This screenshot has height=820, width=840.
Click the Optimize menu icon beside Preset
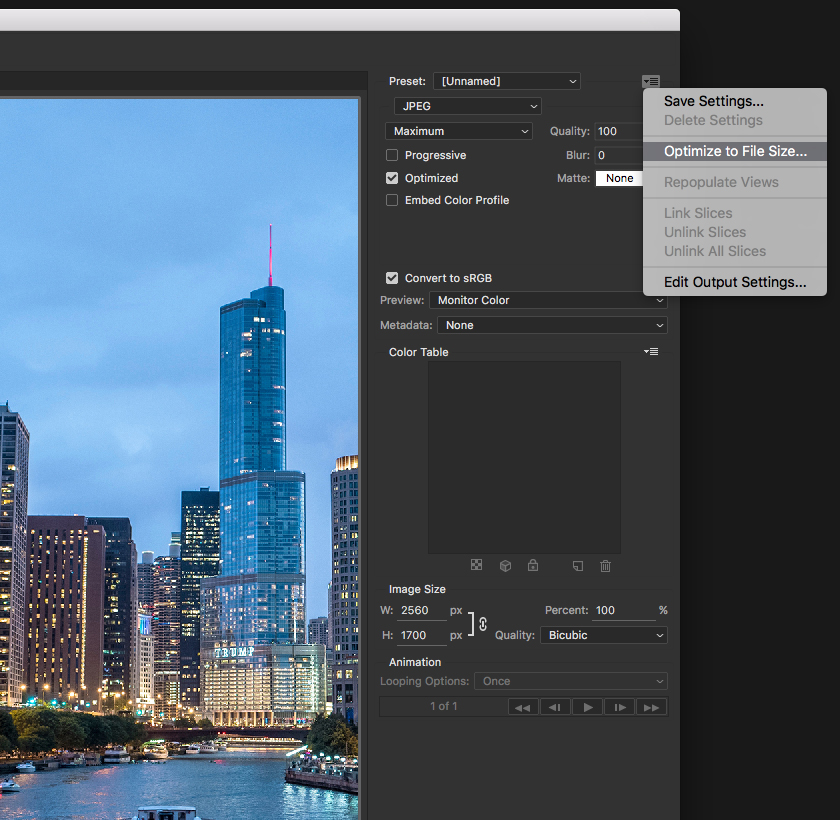pos(651,82)
